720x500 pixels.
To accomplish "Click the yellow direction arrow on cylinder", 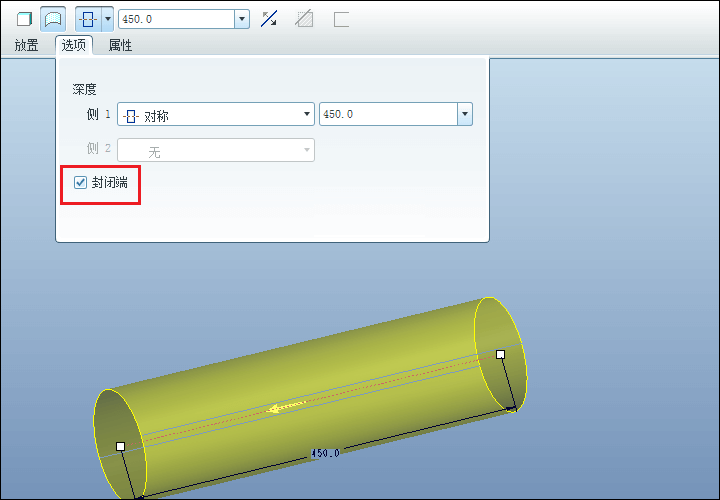I will point(286,407).
